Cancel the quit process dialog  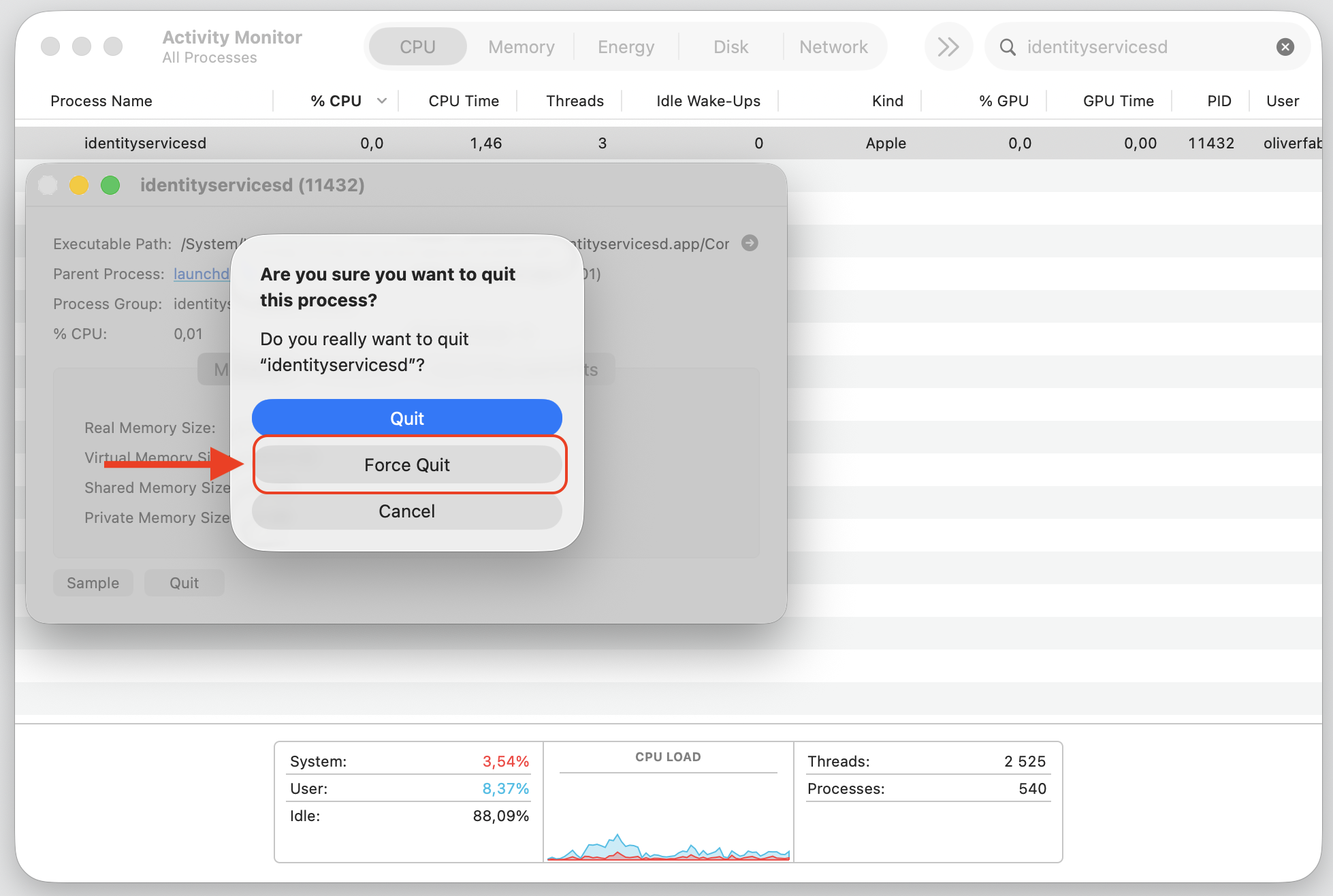coord(407,511)
